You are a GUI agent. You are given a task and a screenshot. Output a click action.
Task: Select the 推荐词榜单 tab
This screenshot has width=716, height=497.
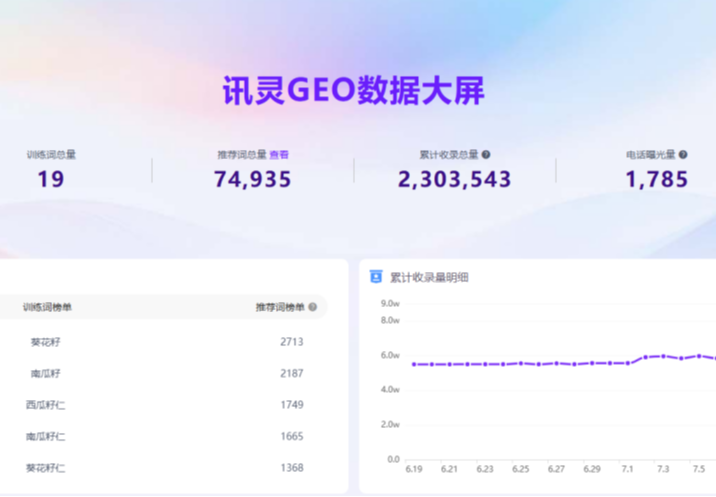point(280,307)
